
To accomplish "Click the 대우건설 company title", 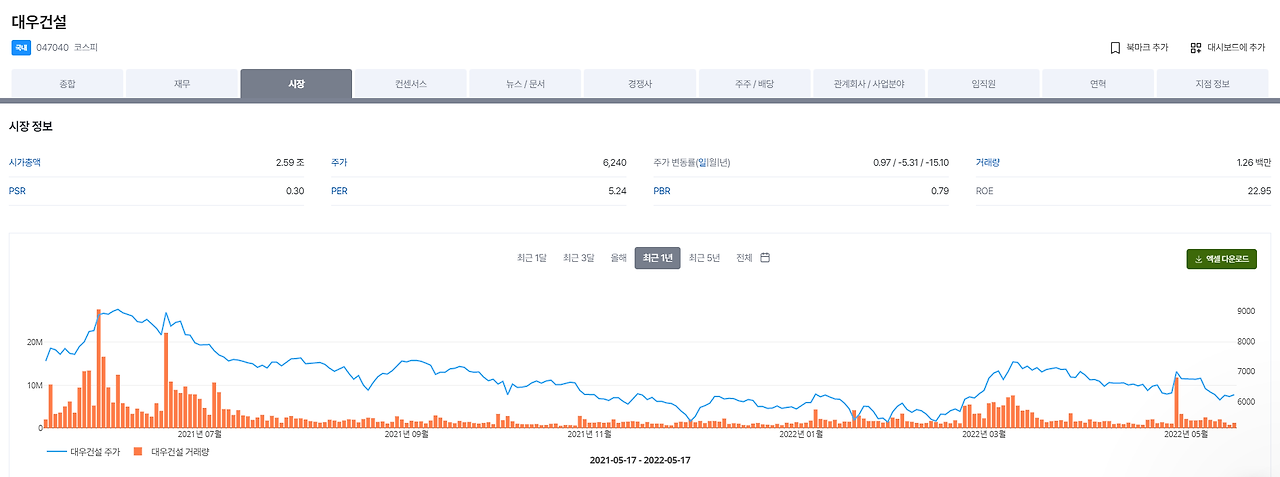I will click(39, 21).
